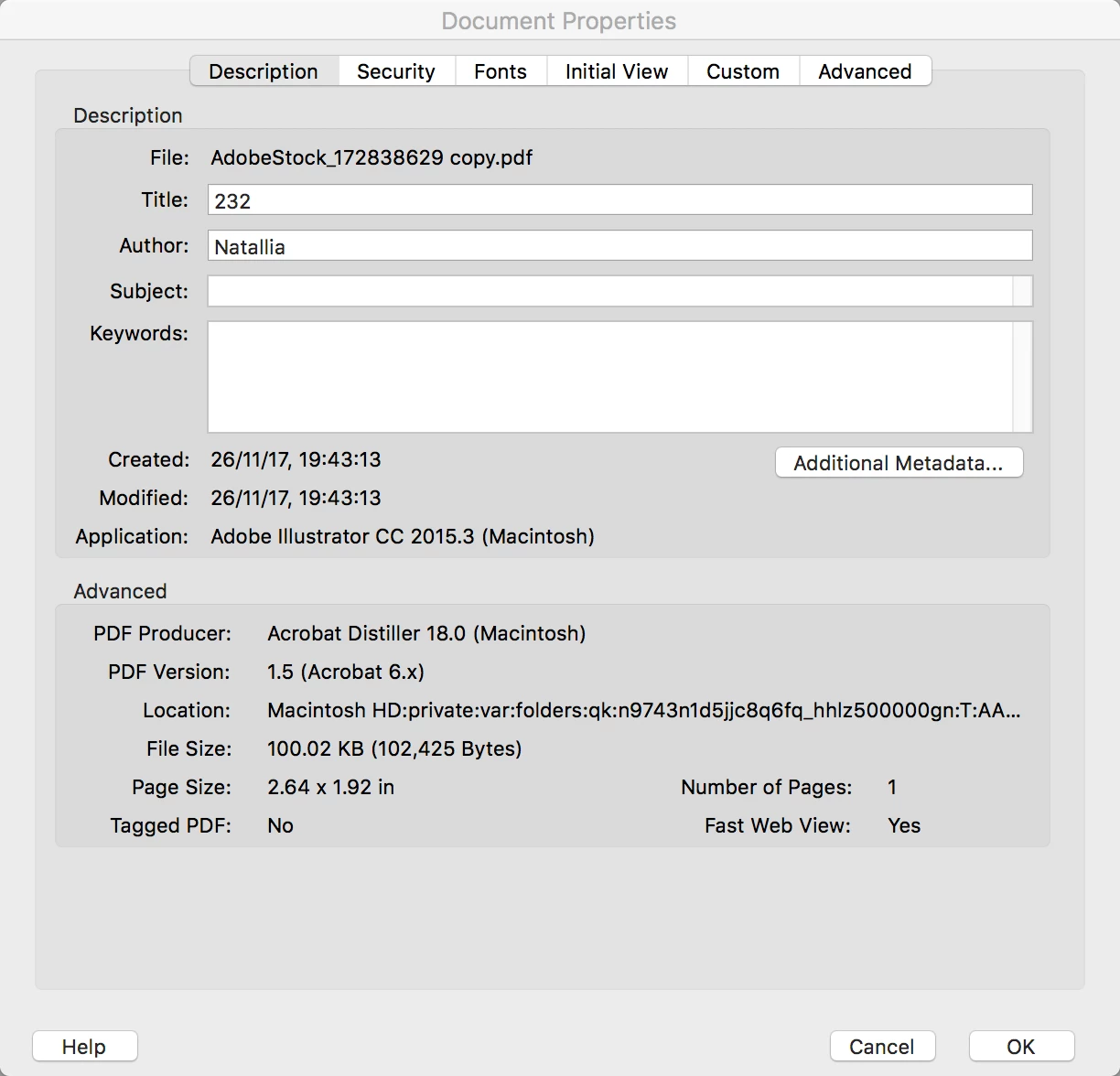This screenshot has width=1120, height=1076.
Task: Click the Advanced section heading
Action: (x=120, y=591)
